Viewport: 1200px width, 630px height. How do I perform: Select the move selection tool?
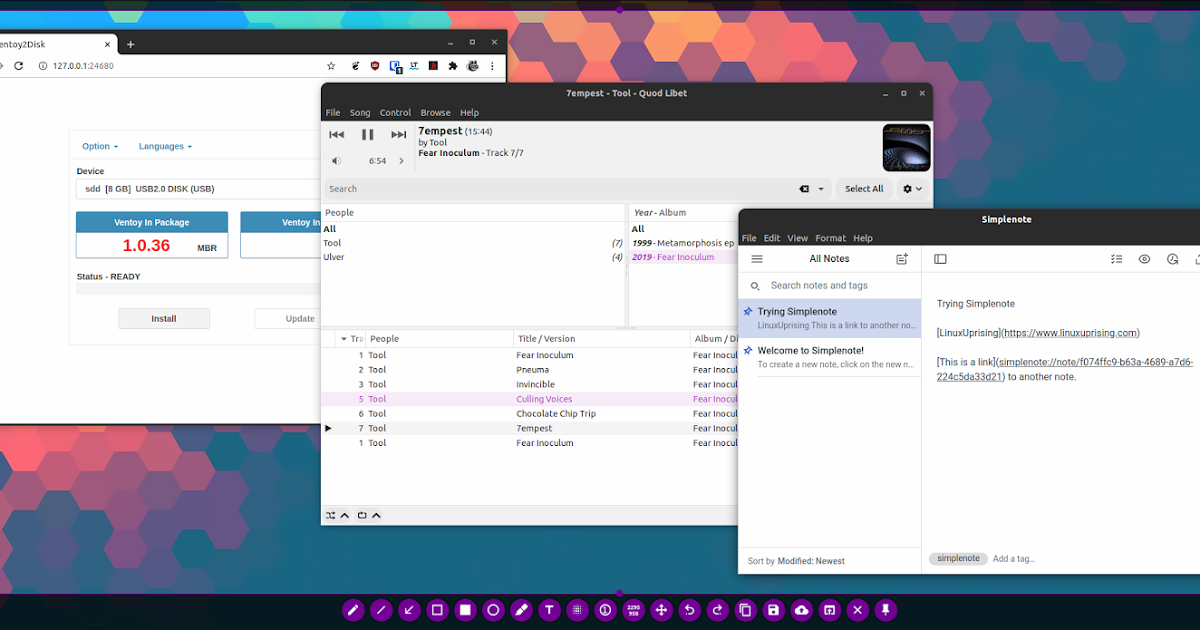click(661, 610)
